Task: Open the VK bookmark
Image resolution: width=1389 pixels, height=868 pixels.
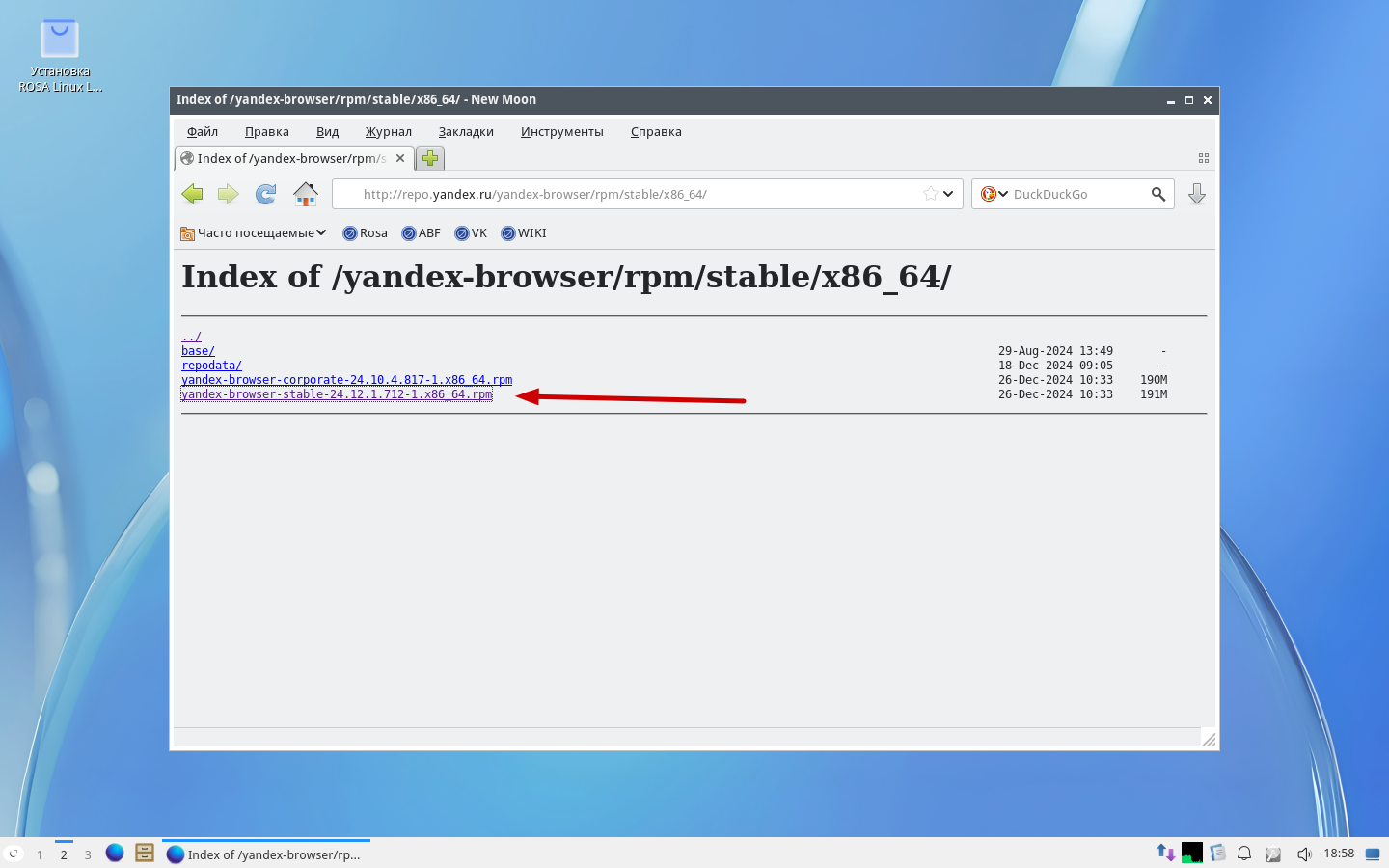Action: click(x=471, y=233)
